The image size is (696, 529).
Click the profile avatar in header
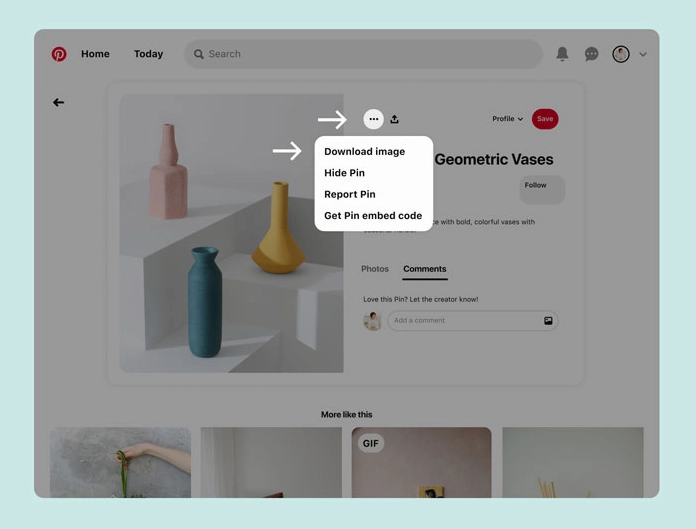(x=621, y=54)
